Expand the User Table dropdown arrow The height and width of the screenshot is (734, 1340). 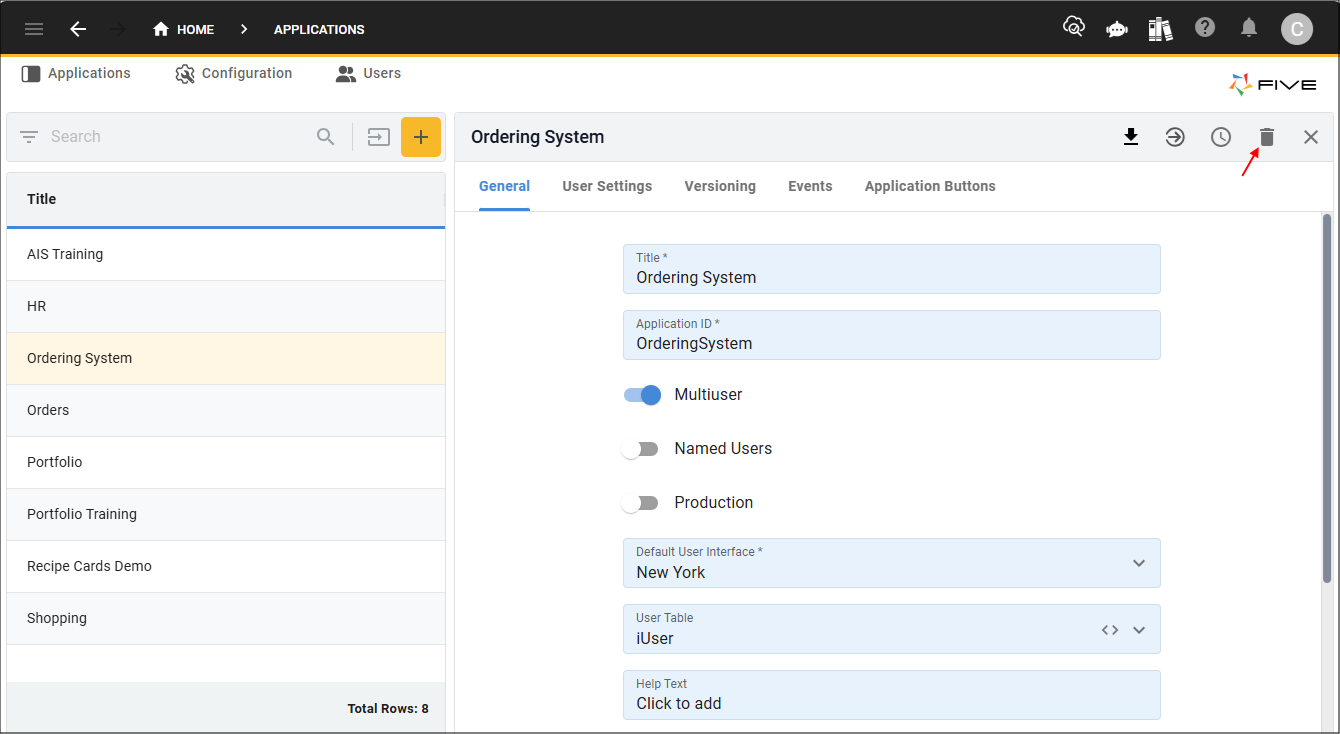(x=1139, y=630)
